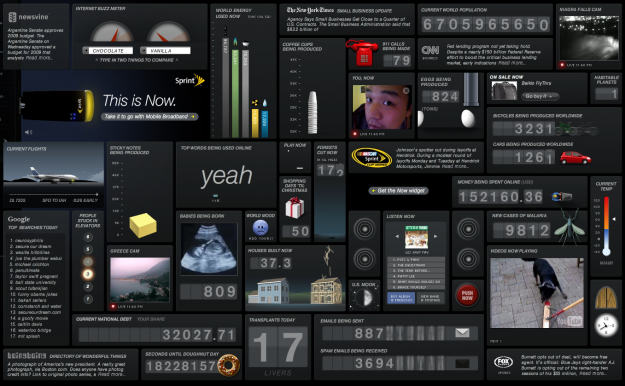Show next album with right arrow

click(x=435, y=236)
